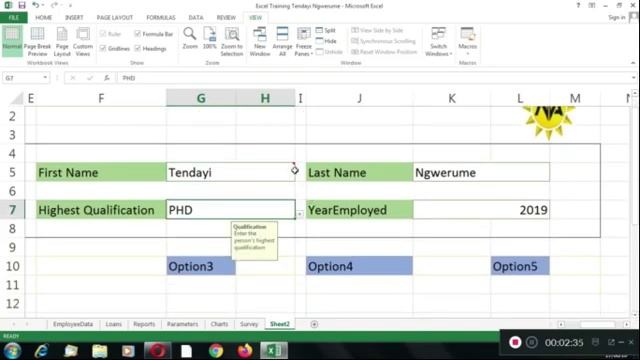Switch to Normal workbook view
This screenshot has height=360, width=640.
pos(12,41)
